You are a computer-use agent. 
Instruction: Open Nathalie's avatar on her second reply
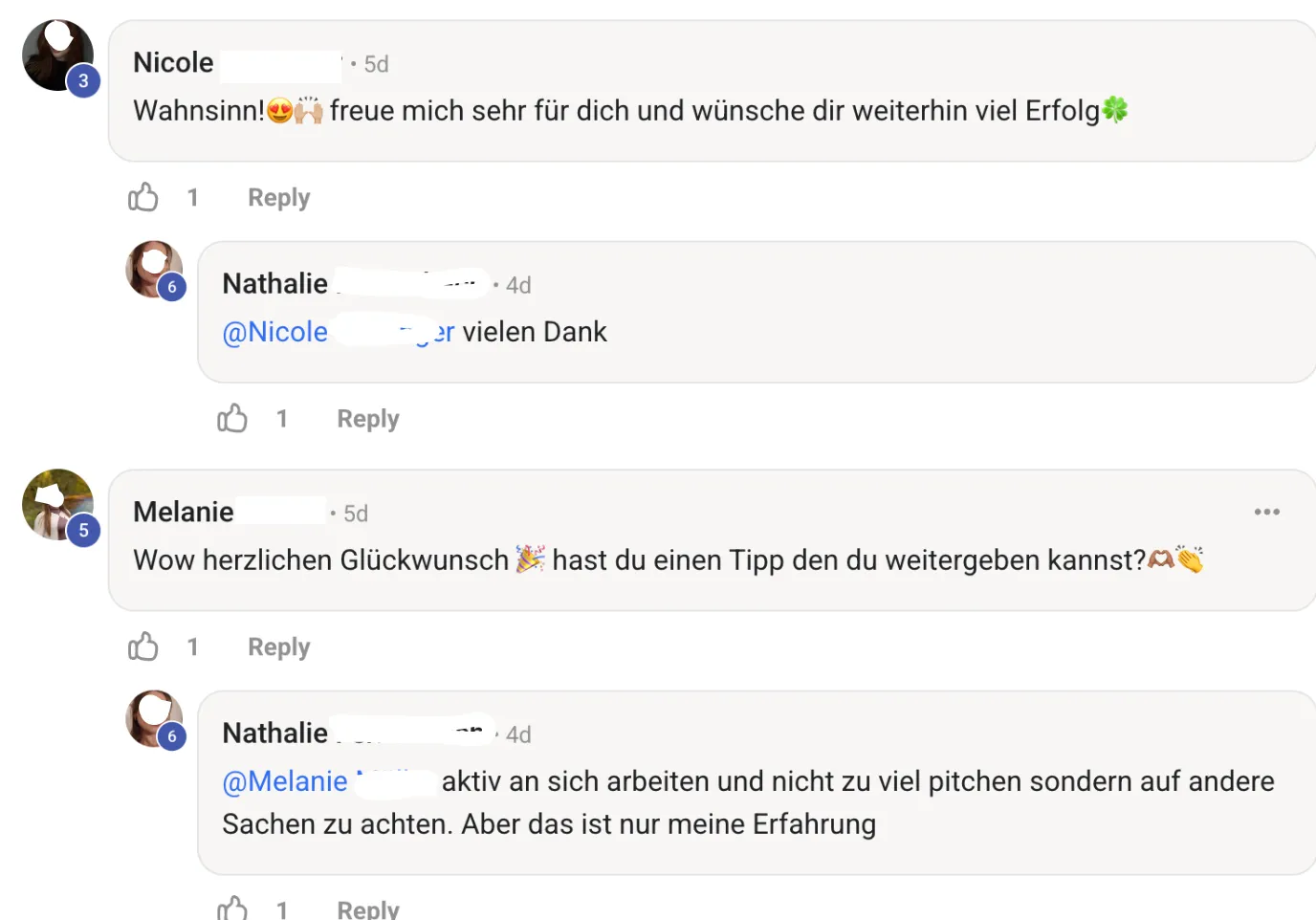(x=153, y=718)
